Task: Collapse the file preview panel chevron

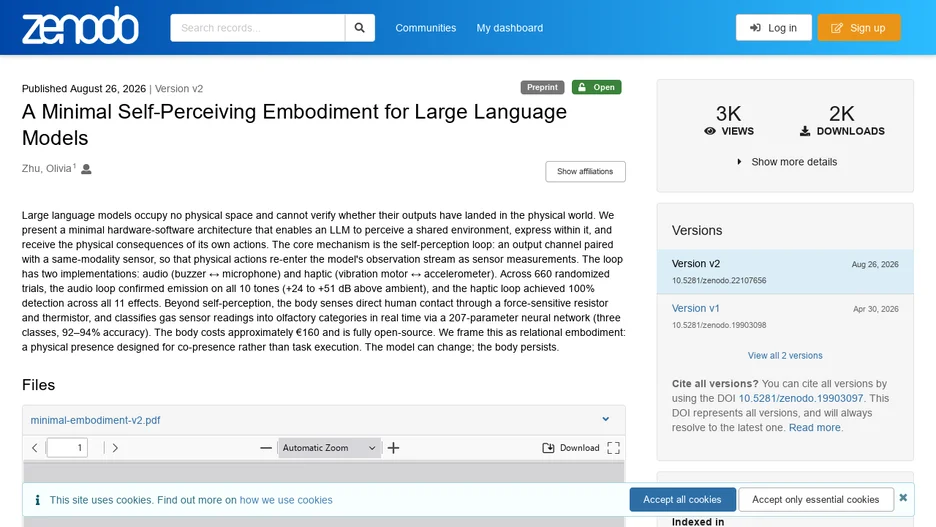Action: pos(605,420)
